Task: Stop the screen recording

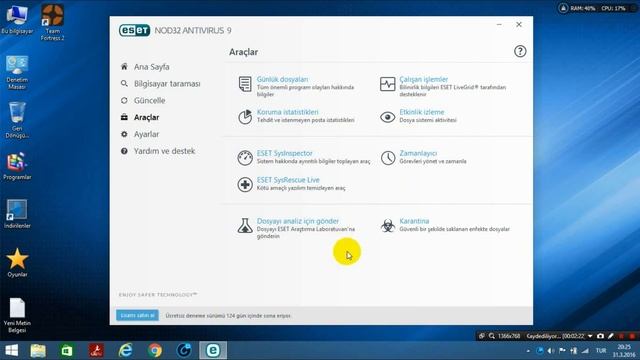Action: 632,336
